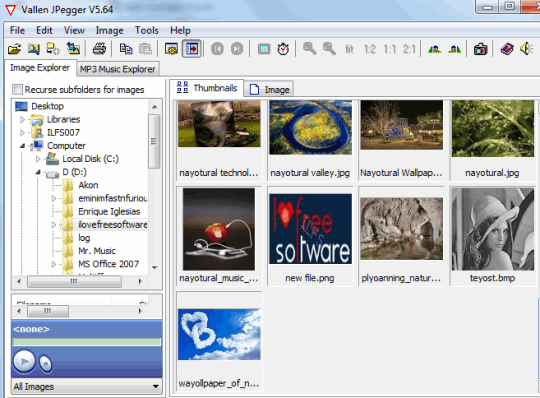Enable Recurse subfolders for images checkbox
The image size is (540, 398).
pyautogui.click(x=17, y=90)
